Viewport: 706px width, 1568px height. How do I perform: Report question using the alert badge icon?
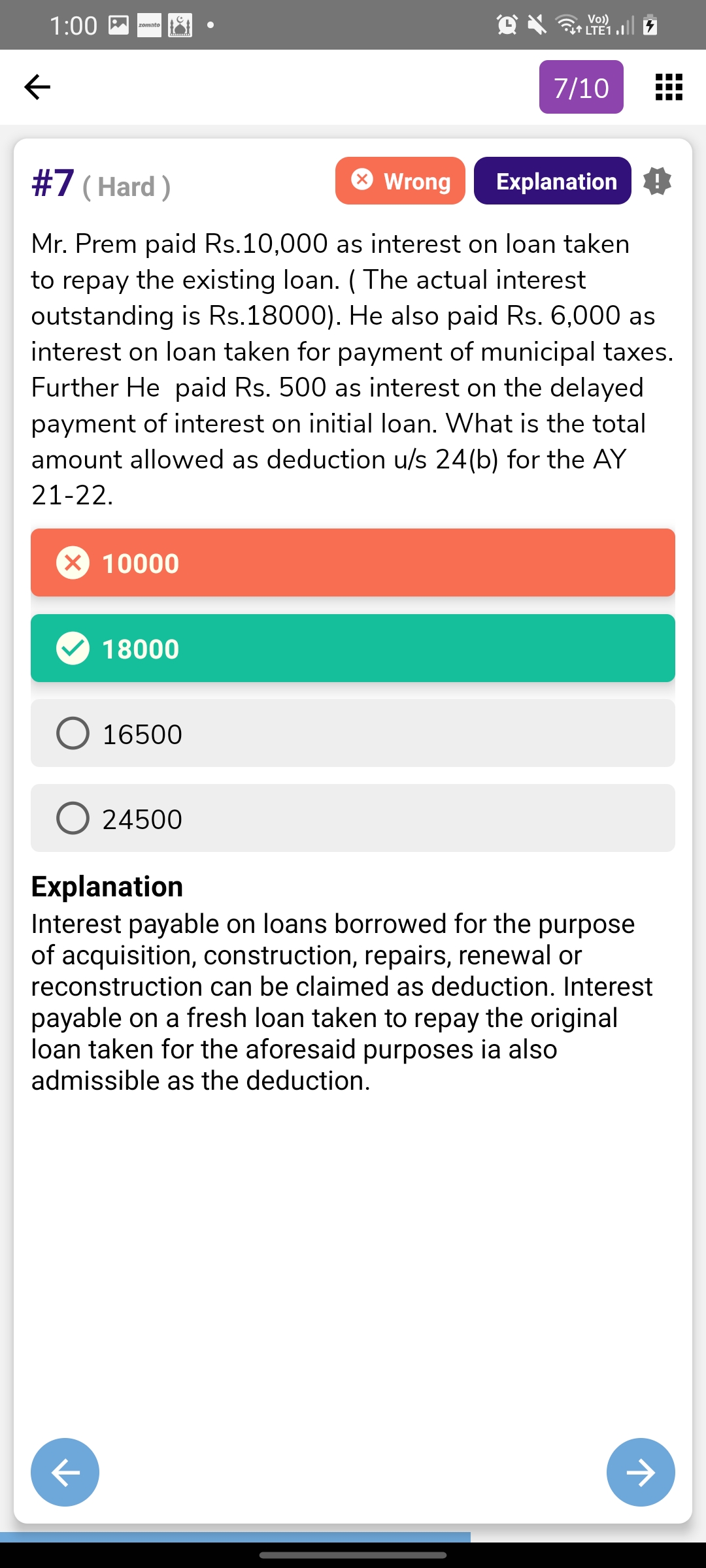point(657,181)
